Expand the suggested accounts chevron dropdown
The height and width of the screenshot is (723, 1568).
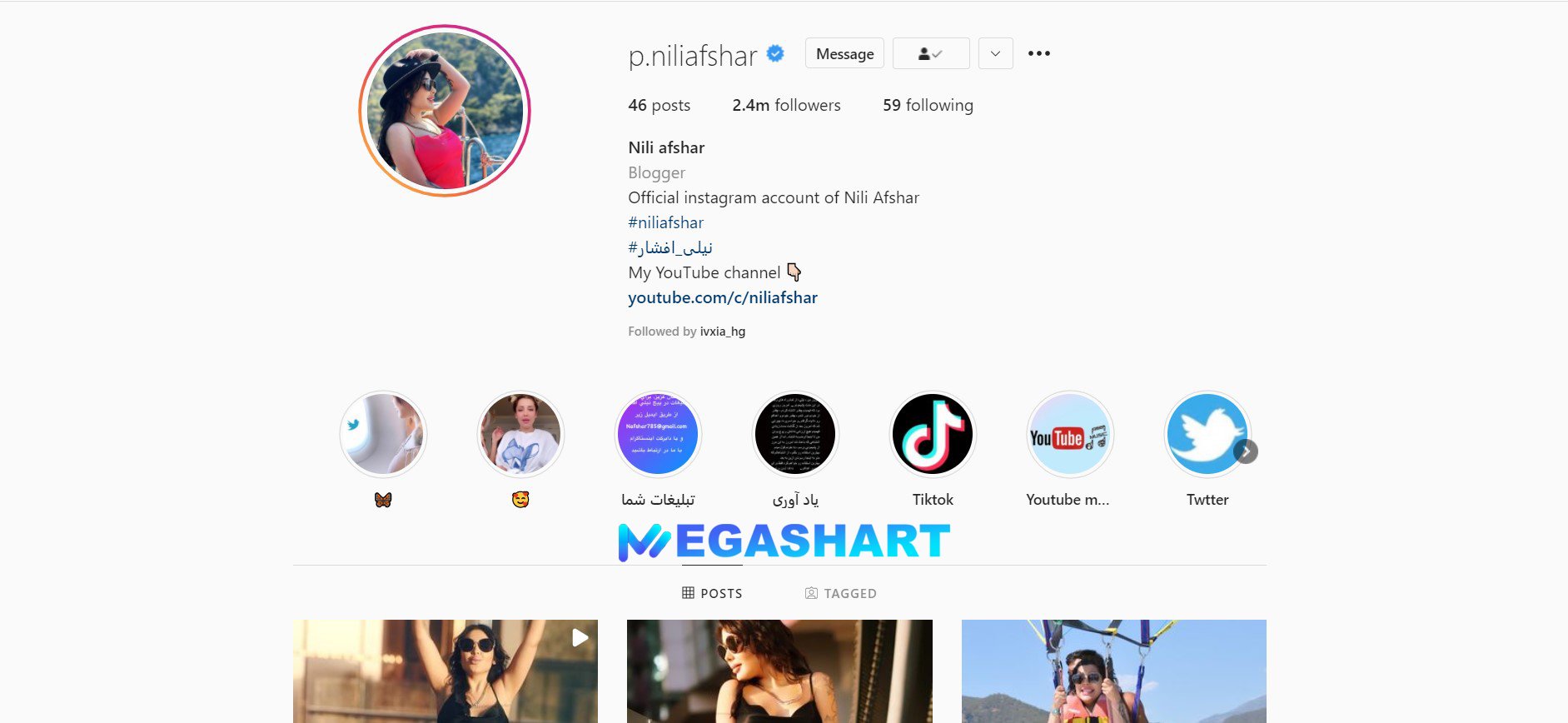click(x=995, y=53)
